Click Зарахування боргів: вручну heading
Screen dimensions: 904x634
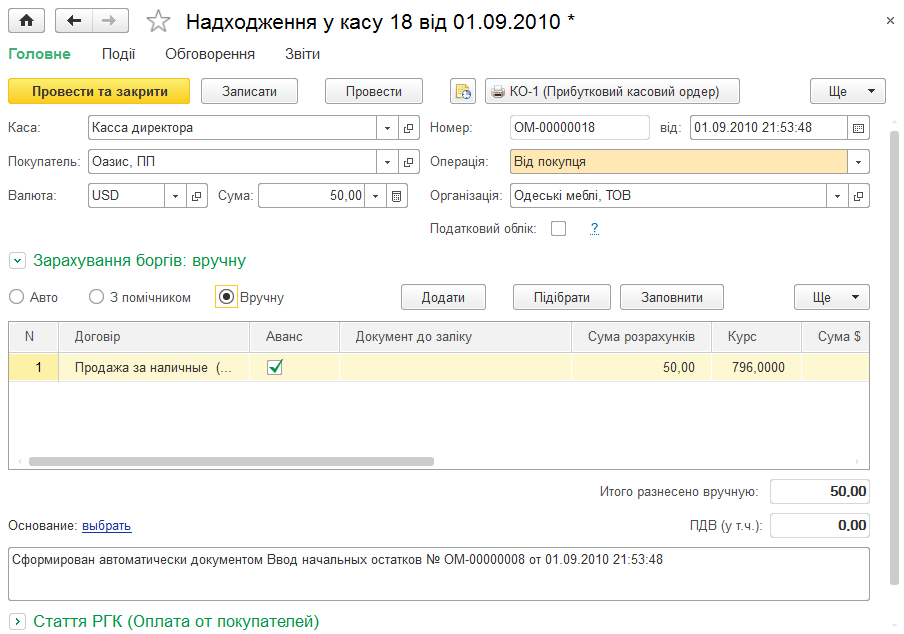140,261
